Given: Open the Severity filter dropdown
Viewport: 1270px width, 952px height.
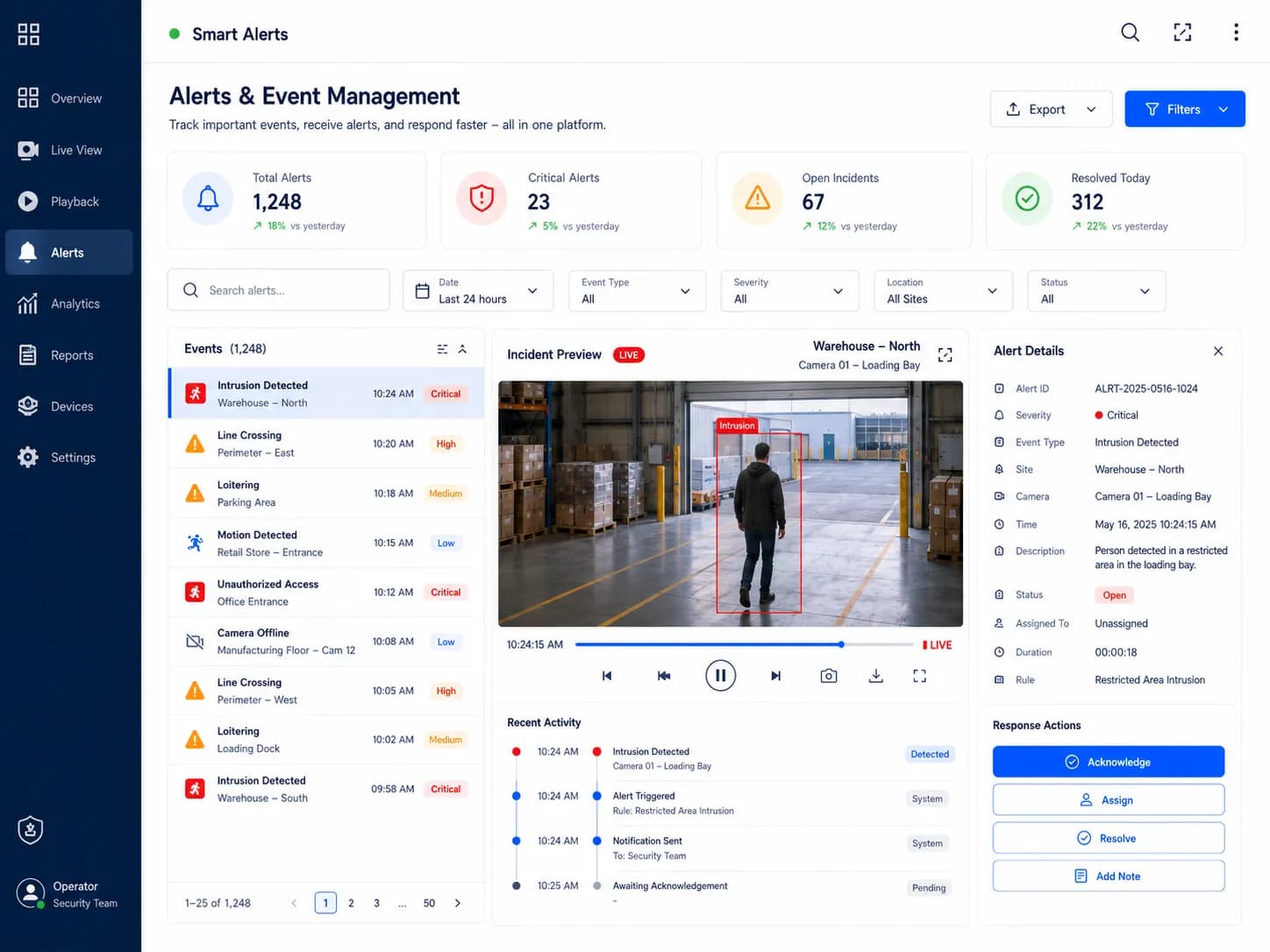Looking at the screenshot, I should point(789,290).
